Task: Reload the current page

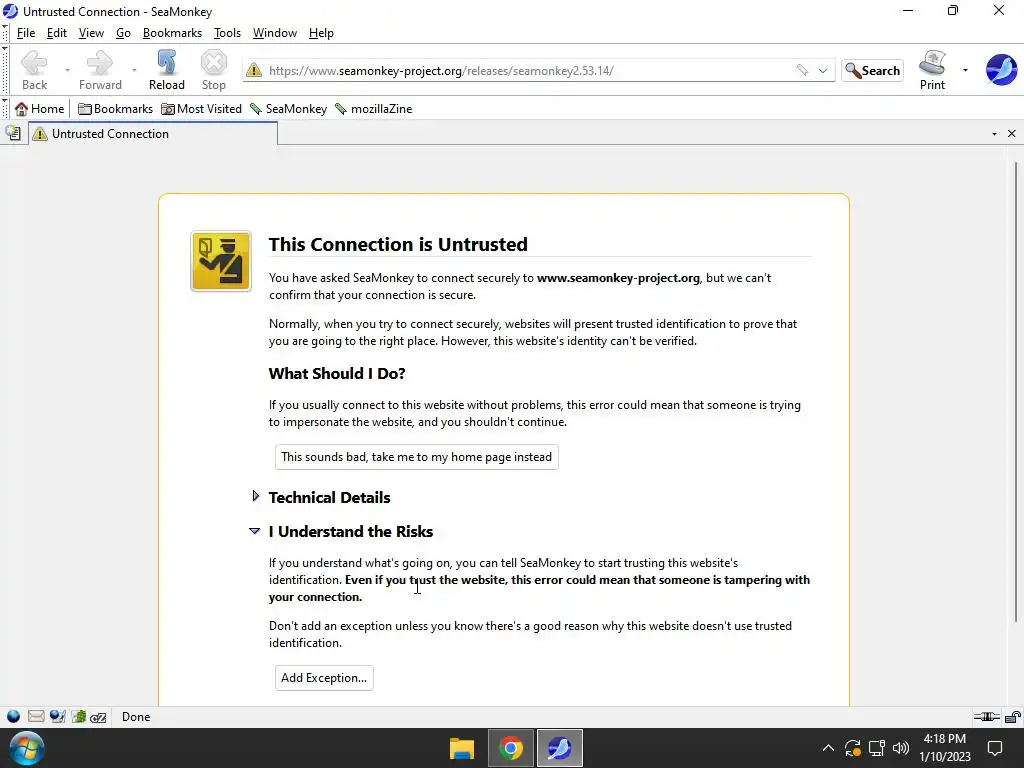Action: pos(167,71)
